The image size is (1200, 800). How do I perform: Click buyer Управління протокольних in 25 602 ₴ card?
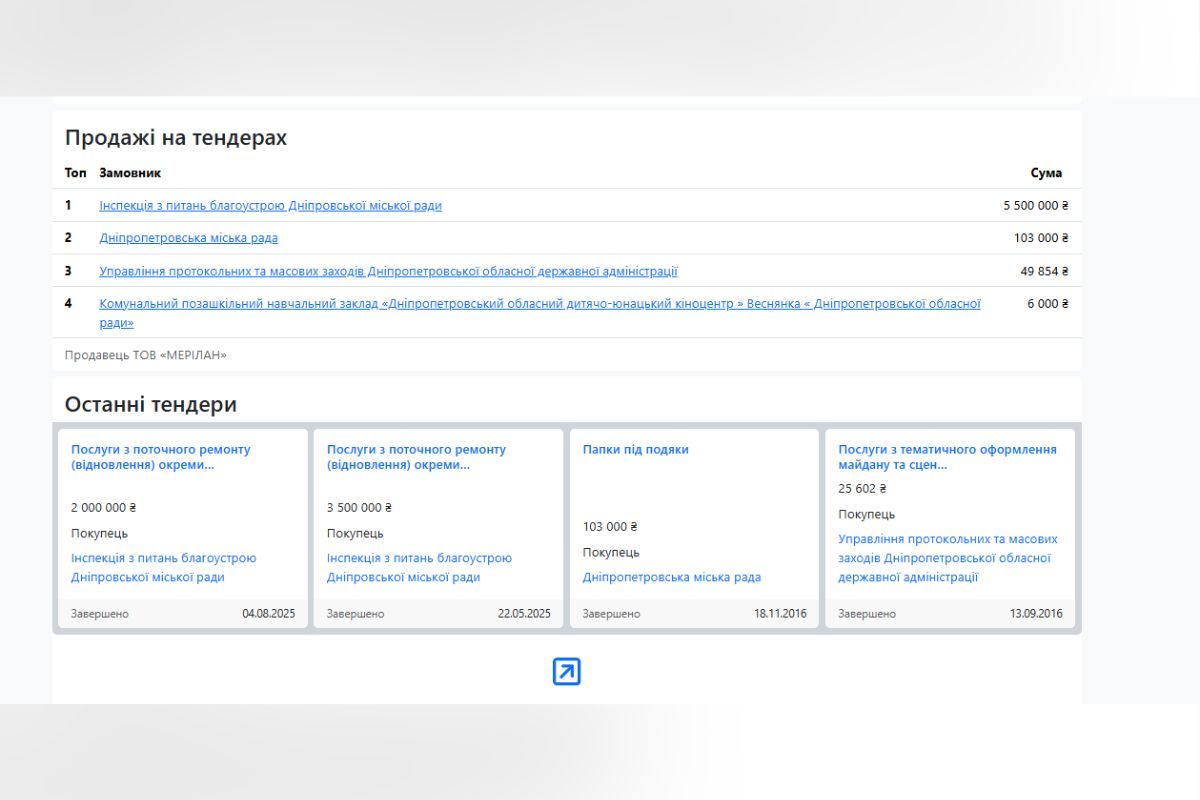tap(946, 558)
